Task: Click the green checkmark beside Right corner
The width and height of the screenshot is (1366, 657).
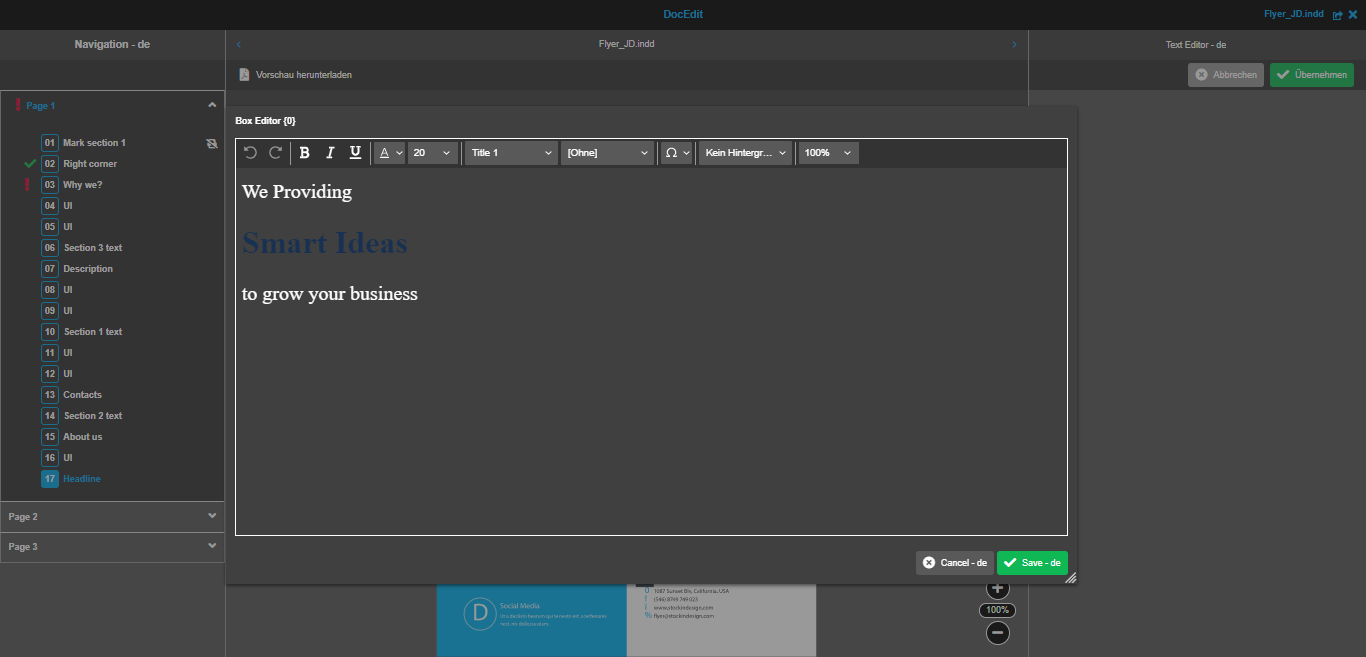Action: (28, 163)
